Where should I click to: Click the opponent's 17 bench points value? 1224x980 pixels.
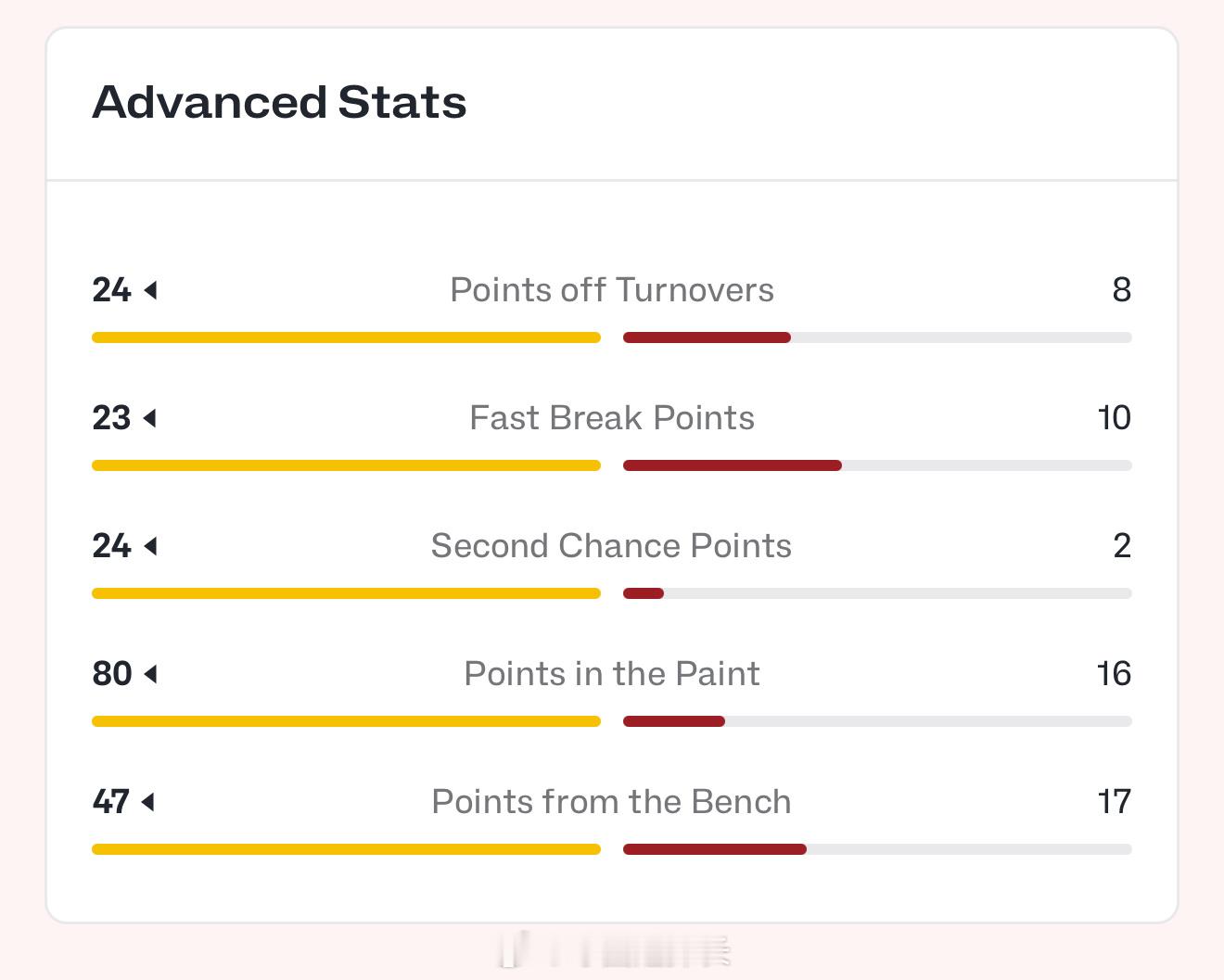coord(1115,802)
